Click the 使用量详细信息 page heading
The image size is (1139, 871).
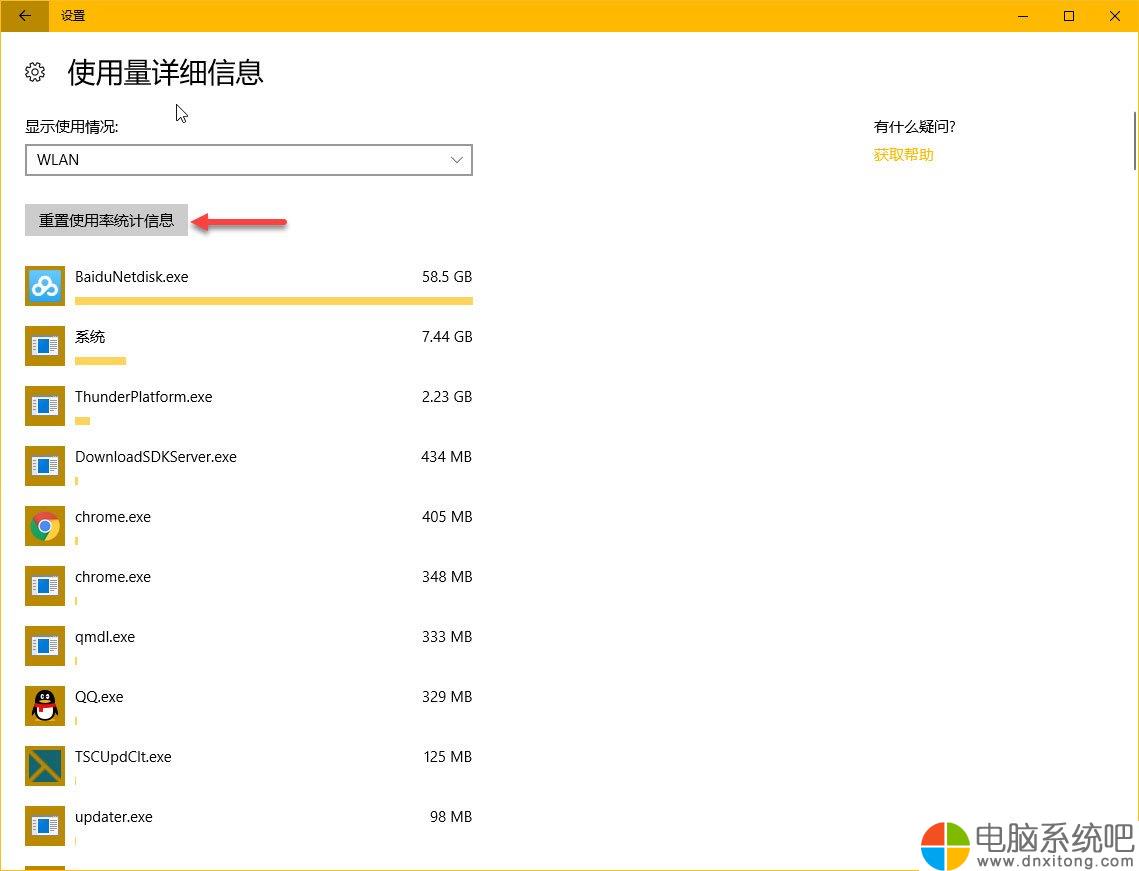tap(166, 72)
